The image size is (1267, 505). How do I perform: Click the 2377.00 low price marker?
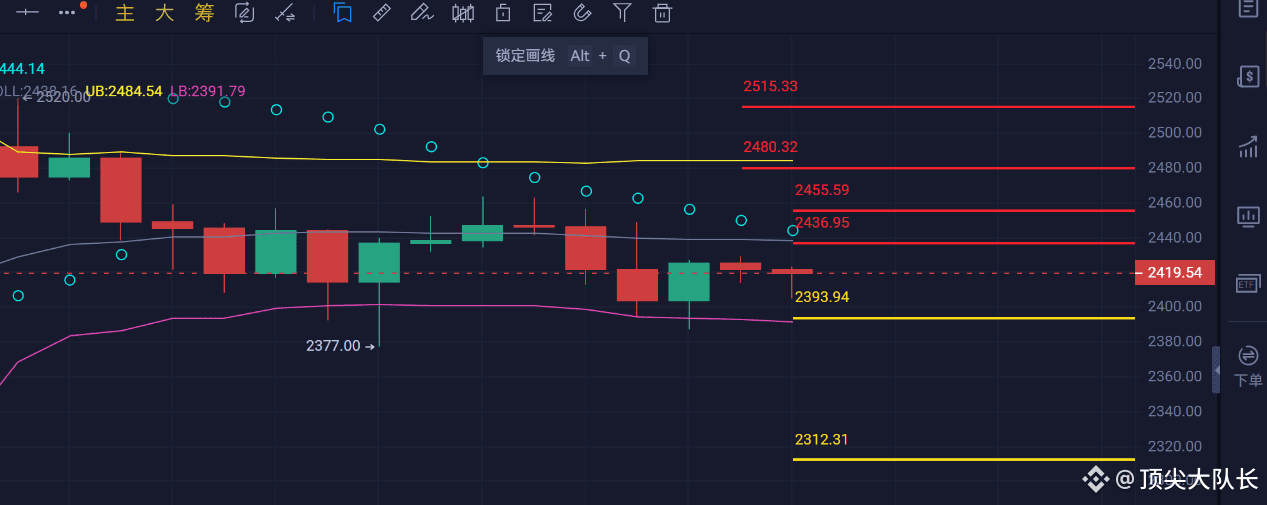point(340,346)
